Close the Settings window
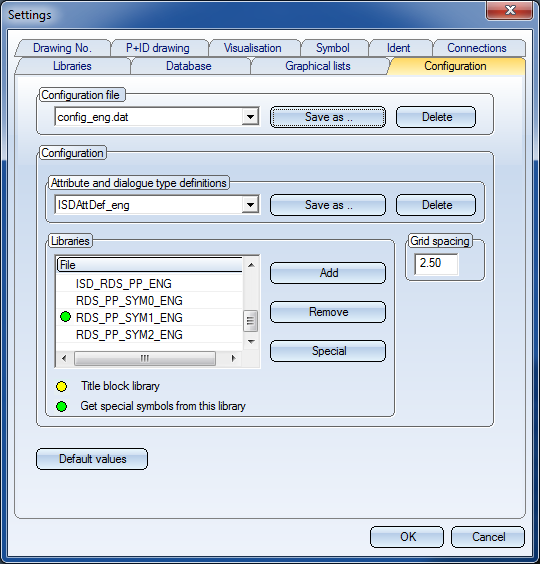This screenshot has width=540, height=564. coord(509,10)
